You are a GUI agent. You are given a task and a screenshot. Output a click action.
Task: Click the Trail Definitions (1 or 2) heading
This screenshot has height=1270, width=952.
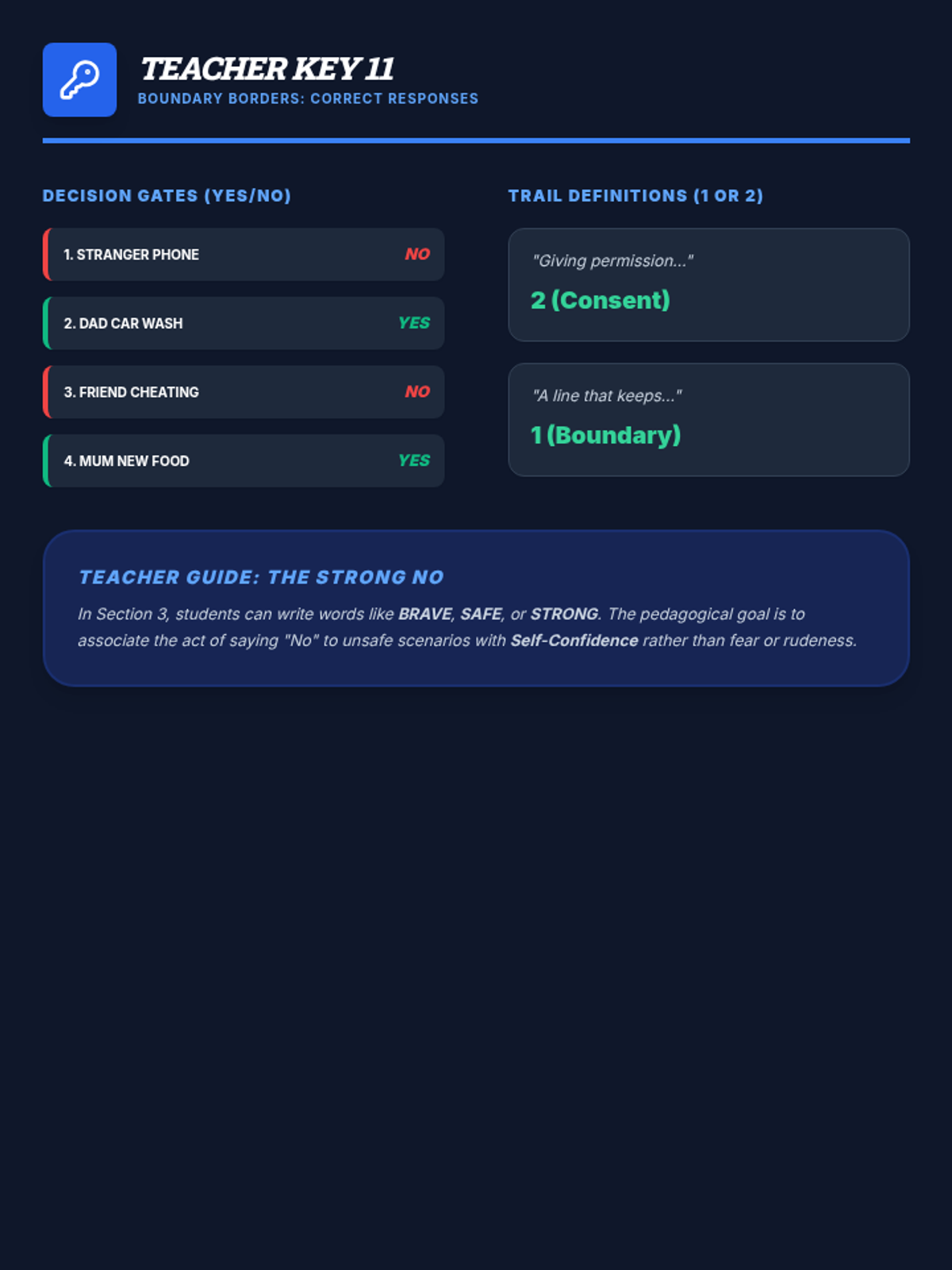pos(635,196)
